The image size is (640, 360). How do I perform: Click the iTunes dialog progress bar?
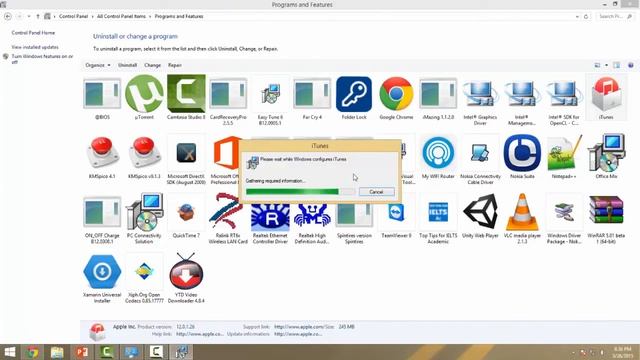[x=300, y=192]
